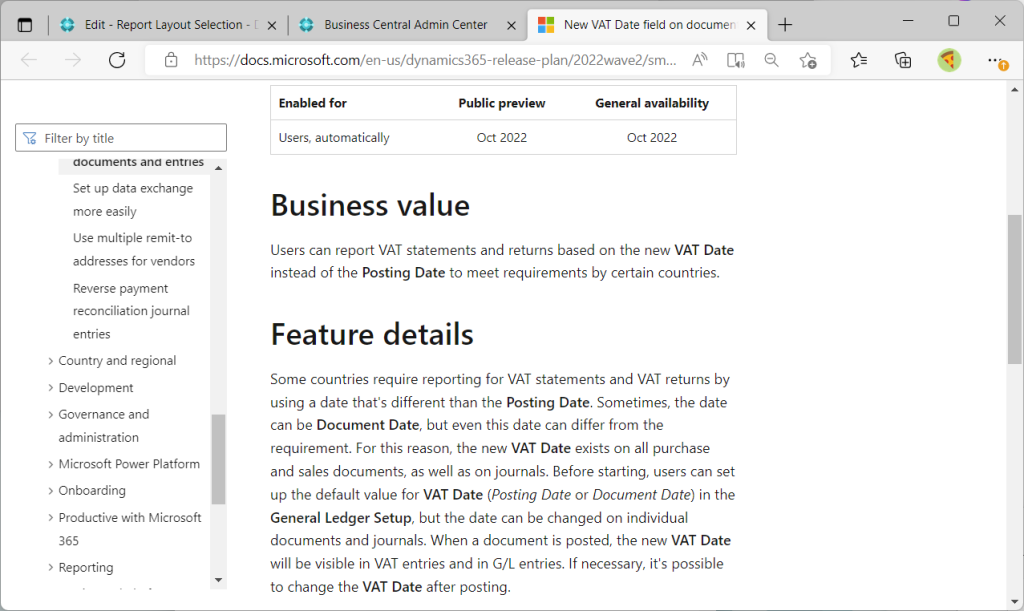Click the 'Users, automatically' table cell
1024x611 pixels.
(x=334, y=138)
